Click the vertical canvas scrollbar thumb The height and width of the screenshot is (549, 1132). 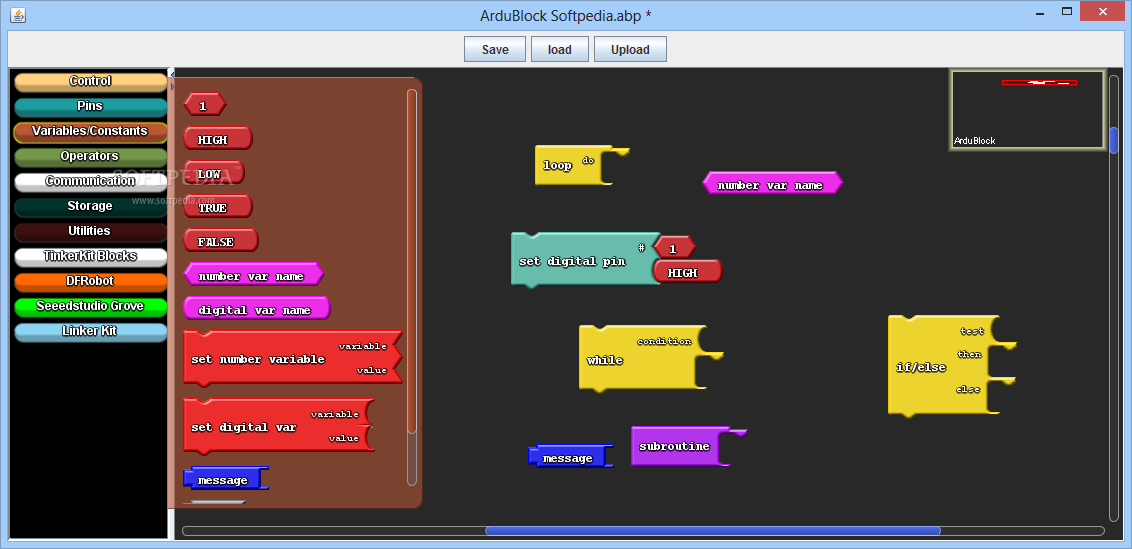point(1113,139)
